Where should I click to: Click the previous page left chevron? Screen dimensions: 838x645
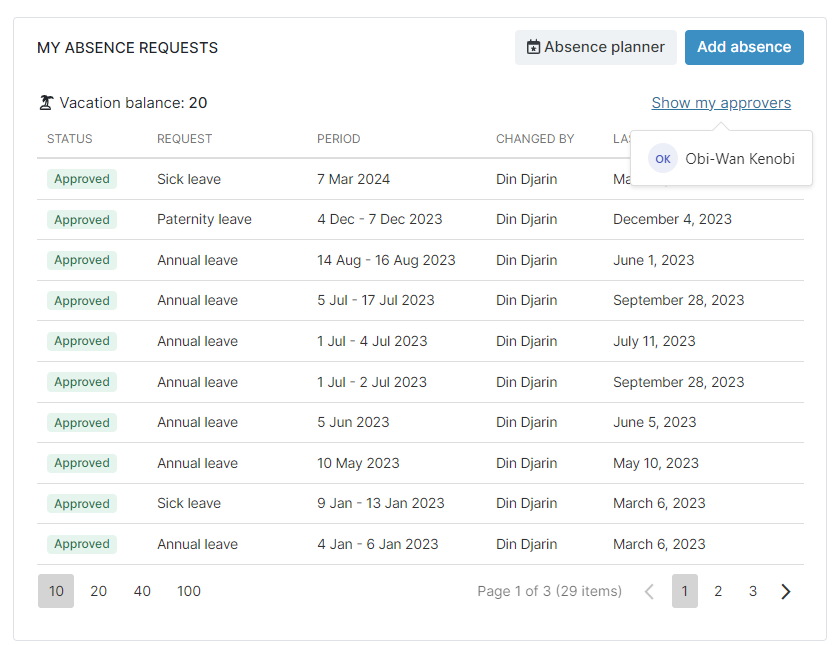[649, 591]
